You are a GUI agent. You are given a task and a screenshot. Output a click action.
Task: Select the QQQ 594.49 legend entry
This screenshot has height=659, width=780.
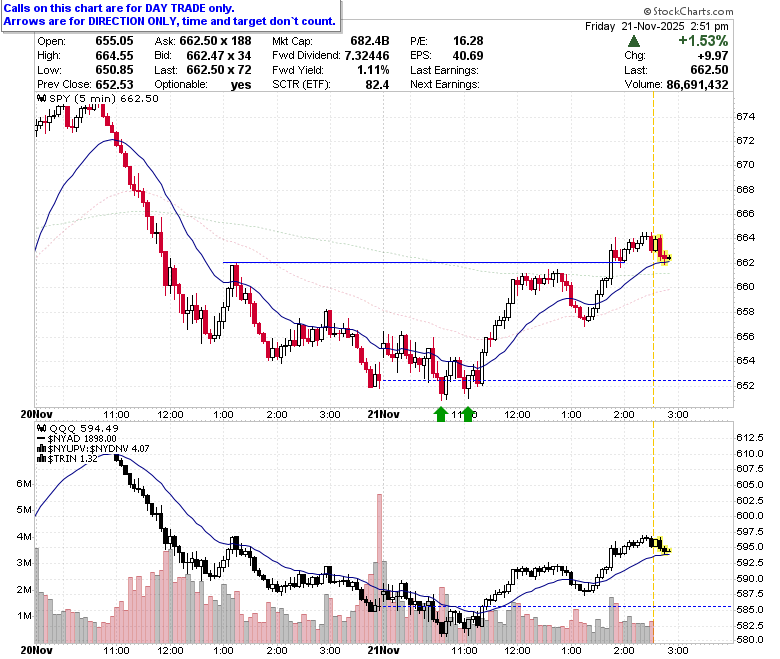click(84, 428)
